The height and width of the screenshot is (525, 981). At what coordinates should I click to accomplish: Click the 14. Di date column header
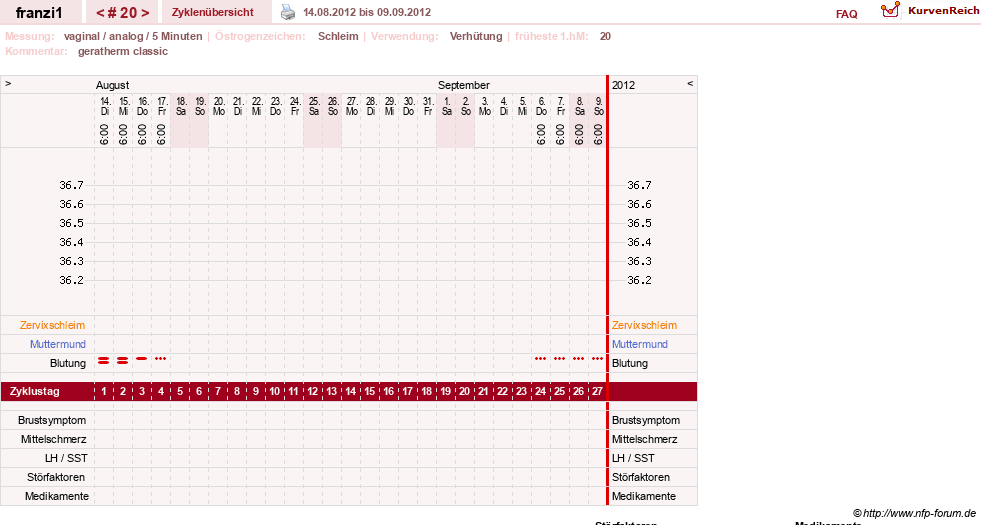click(104, 106)
